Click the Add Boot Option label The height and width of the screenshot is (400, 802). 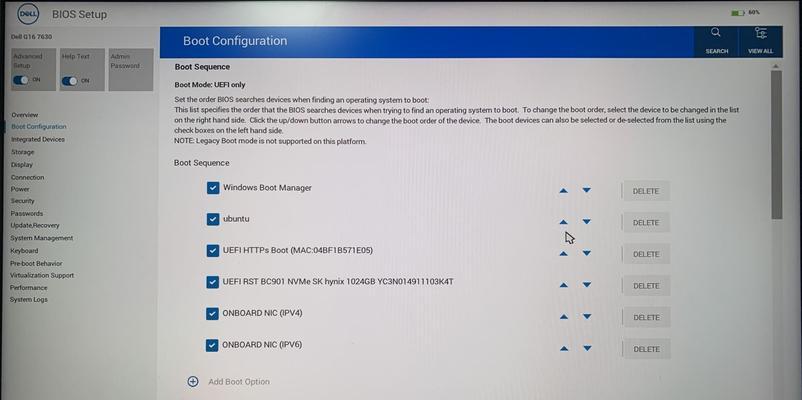[x=239, y=382]
